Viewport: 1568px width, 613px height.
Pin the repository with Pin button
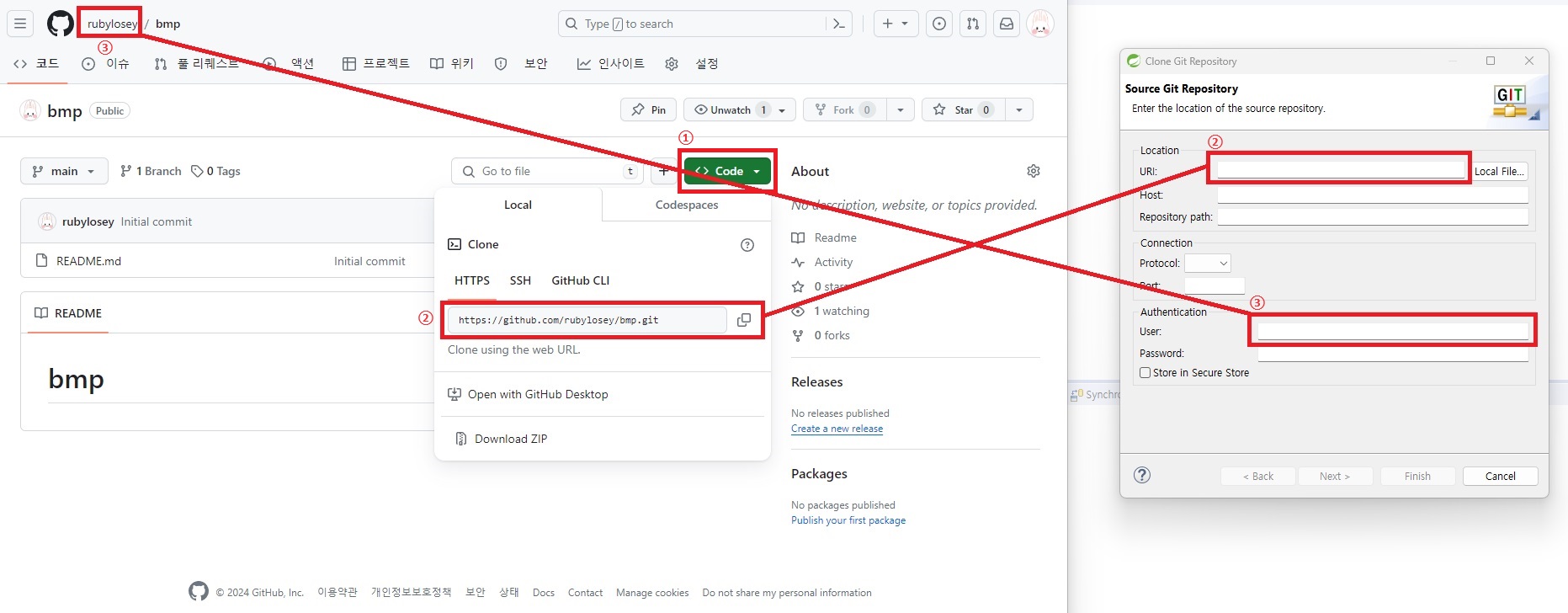[648, 109]
